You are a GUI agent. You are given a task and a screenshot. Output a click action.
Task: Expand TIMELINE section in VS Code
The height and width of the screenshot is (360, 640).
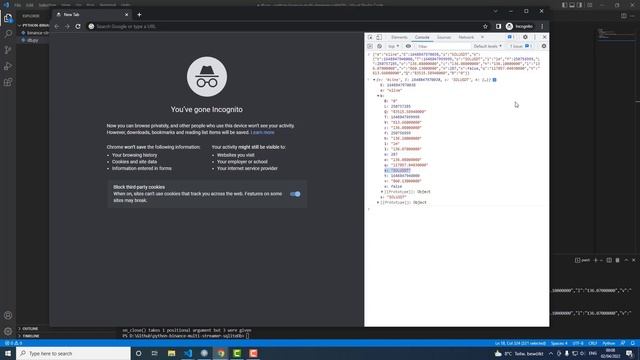coord(31,336)
